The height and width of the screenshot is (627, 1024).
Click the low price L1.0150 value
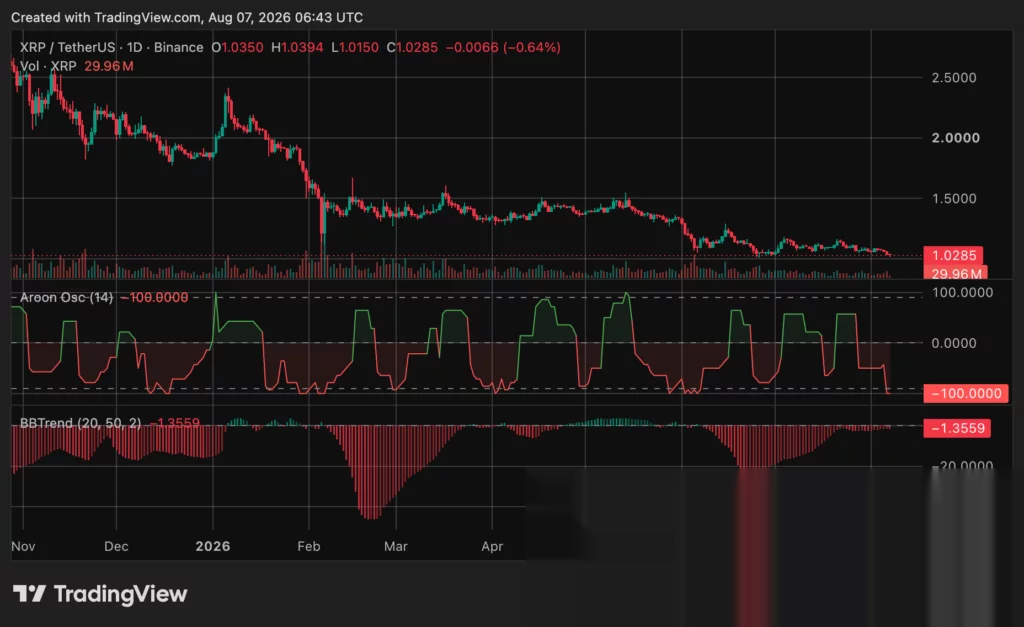[355, 47]
